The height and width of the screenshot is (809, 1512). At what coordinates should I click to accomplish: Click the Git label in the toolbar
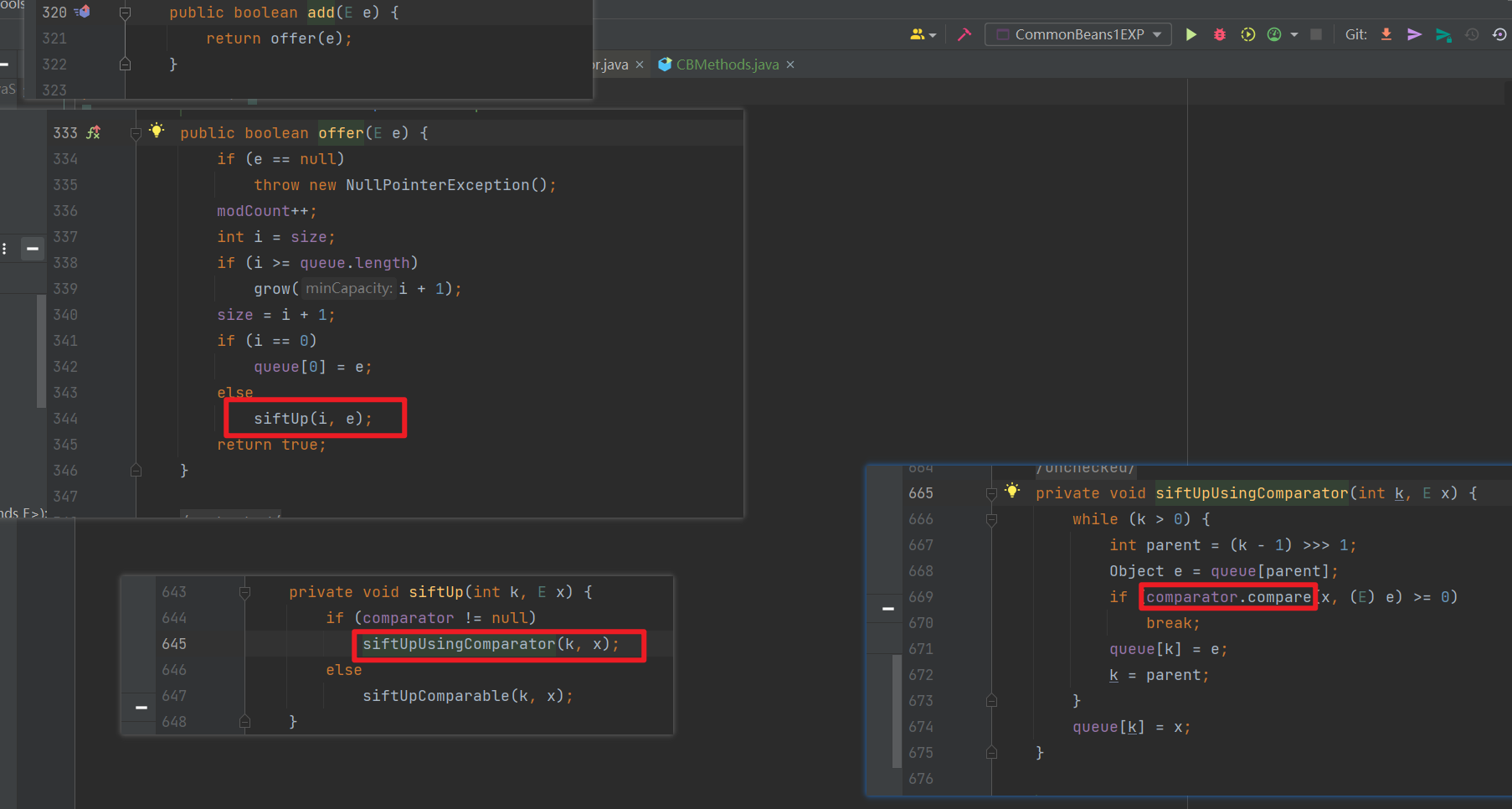1356,34
